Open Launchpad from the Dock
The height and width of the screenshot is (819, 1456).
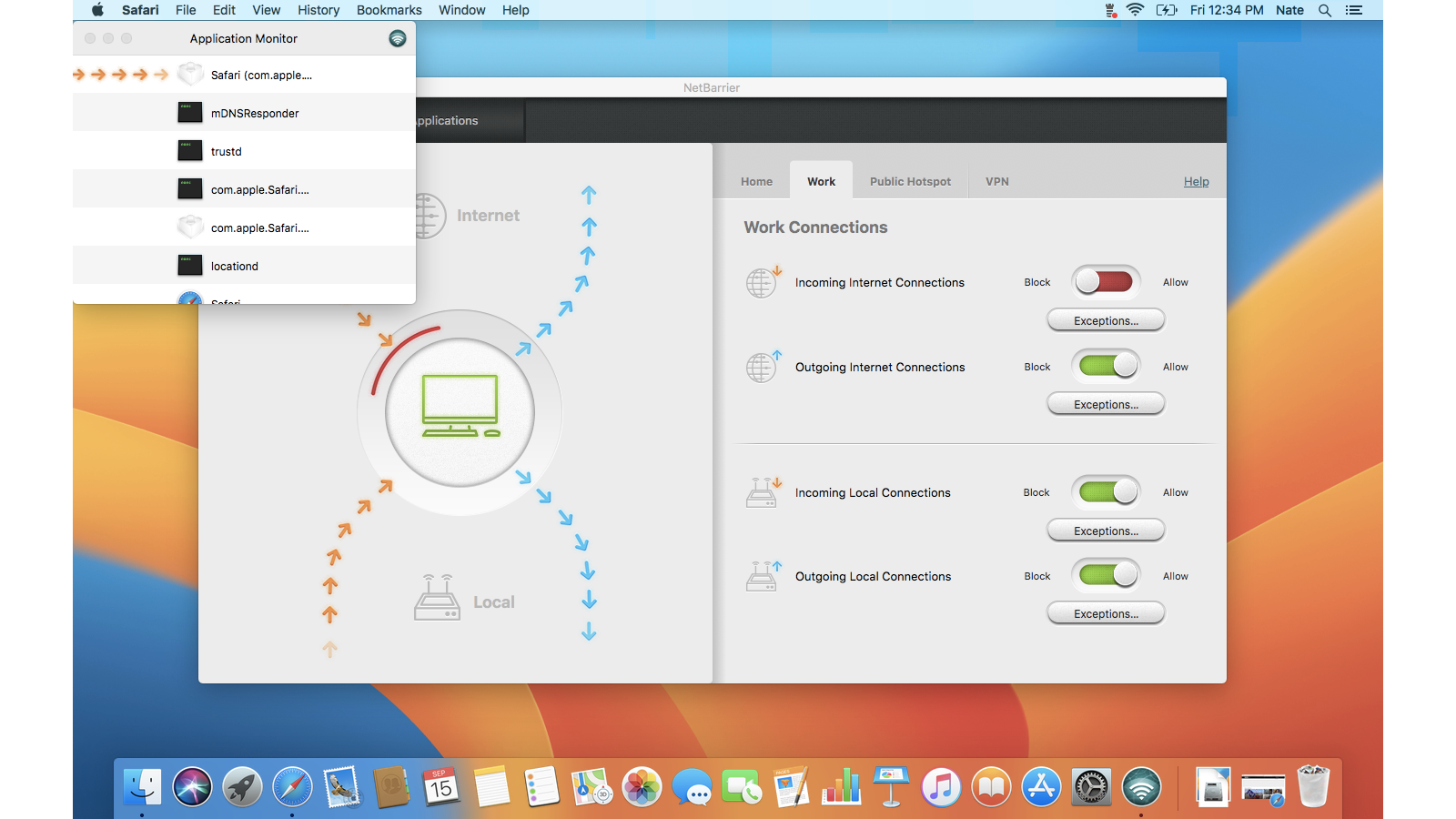242,787
